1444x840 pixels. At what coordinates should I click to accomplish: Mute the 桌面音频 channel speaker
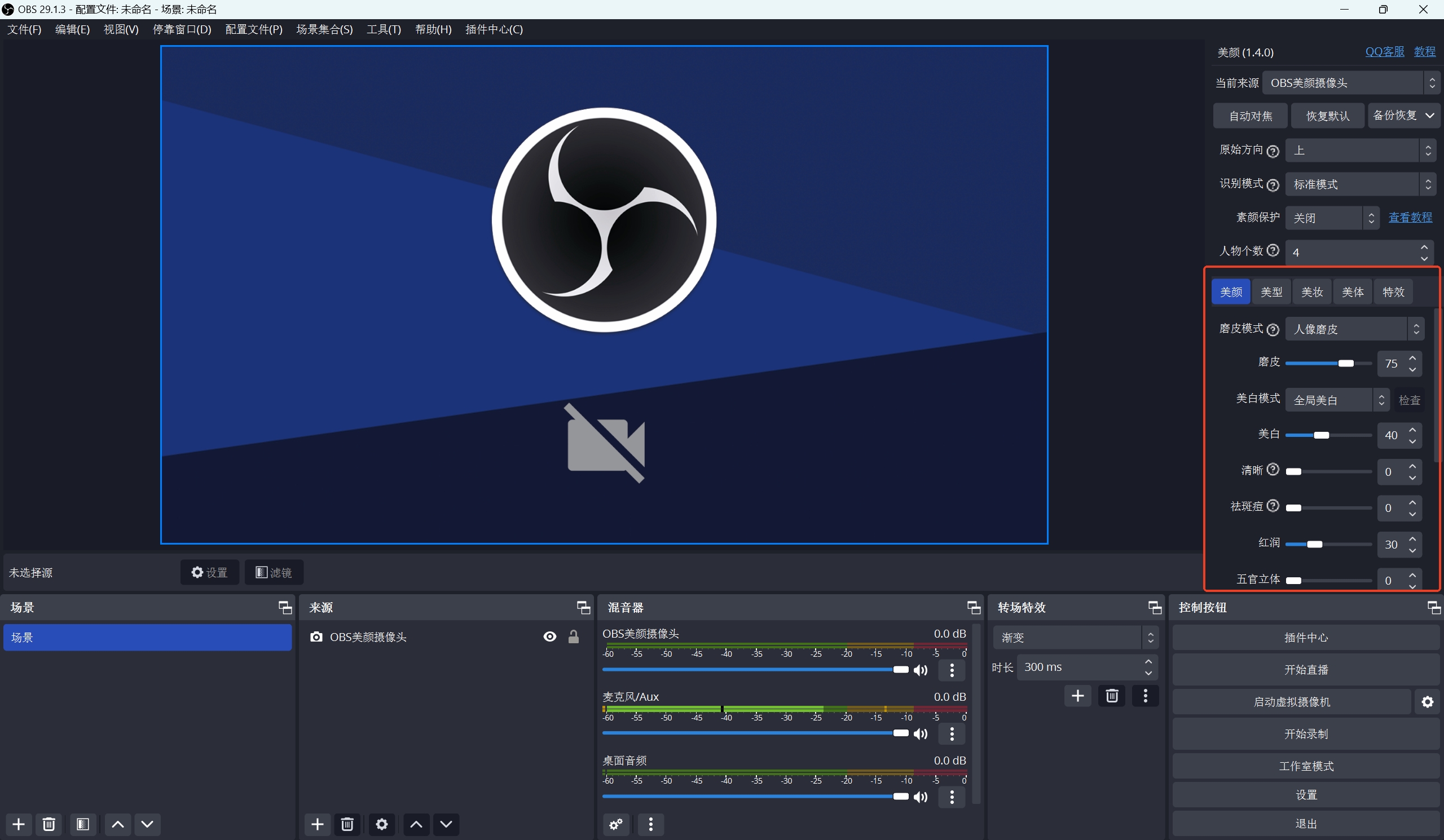[921, 797]
